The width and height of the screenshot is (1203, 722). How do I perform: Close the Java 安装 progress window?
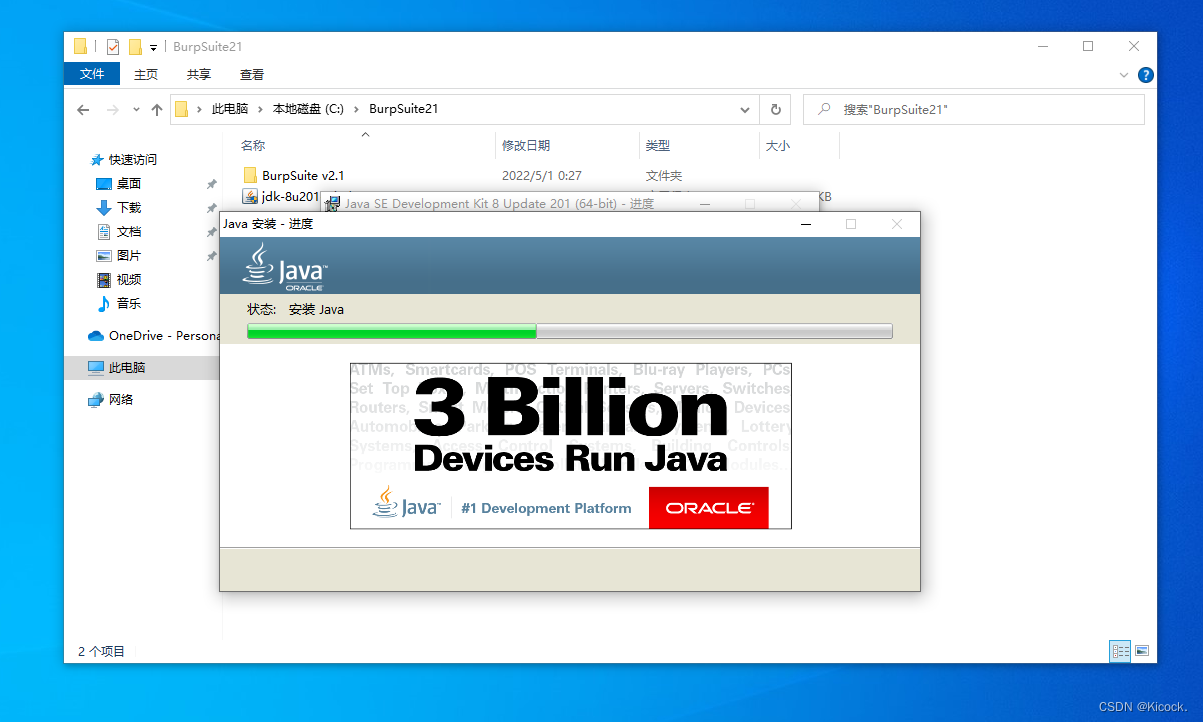[897, 224]
